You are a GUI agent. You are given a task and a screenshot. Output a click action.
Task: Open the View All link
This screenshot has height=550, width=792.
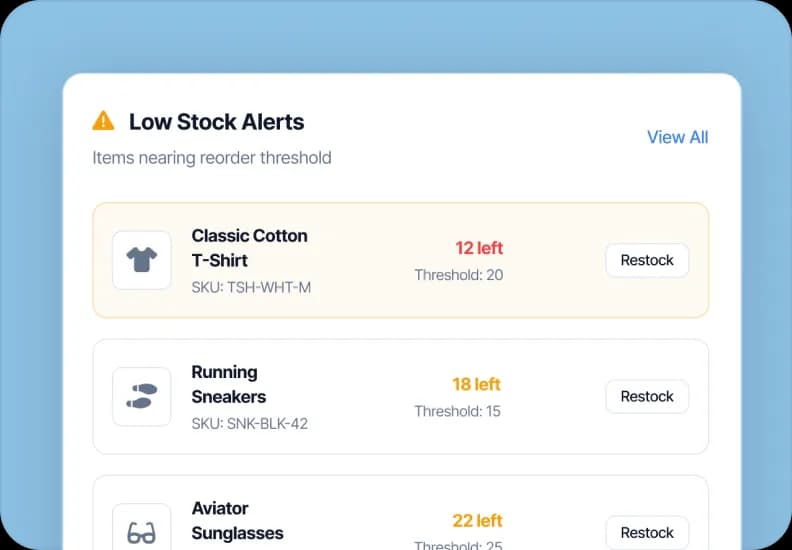pyautogui.click(x=677, y=137)
